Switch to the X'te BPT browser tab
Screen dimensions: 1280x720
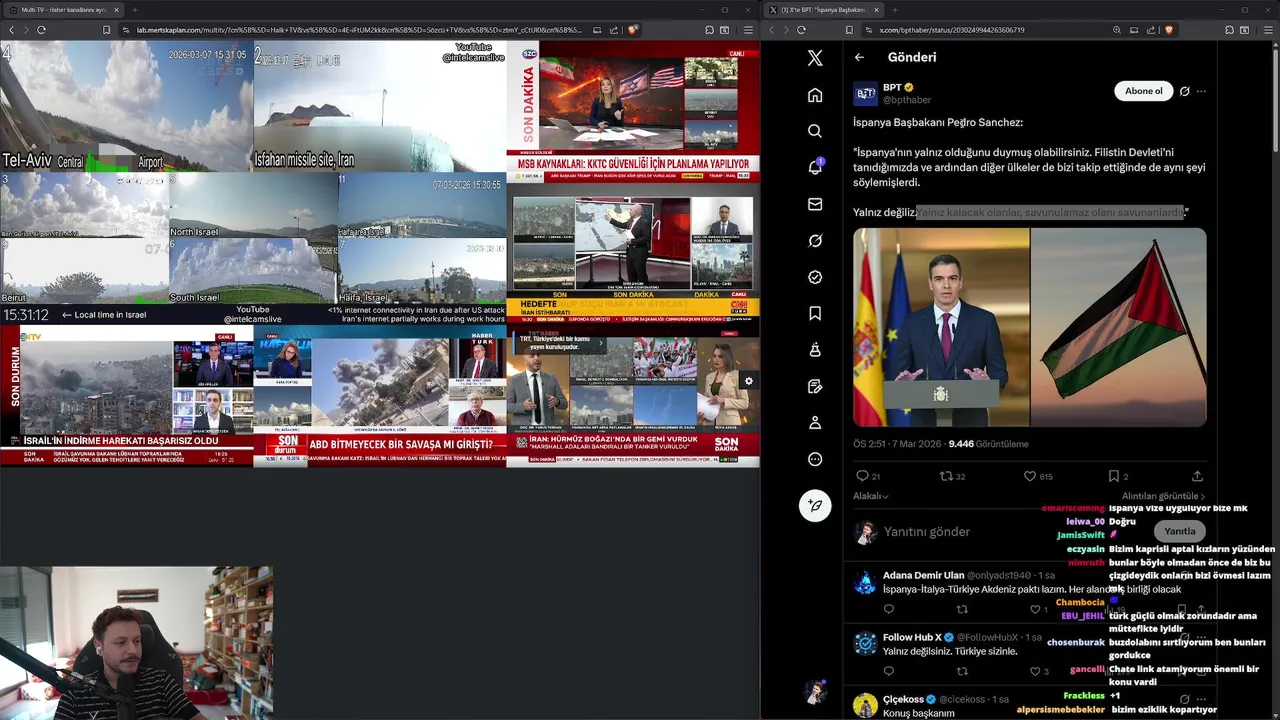(825, 10)
